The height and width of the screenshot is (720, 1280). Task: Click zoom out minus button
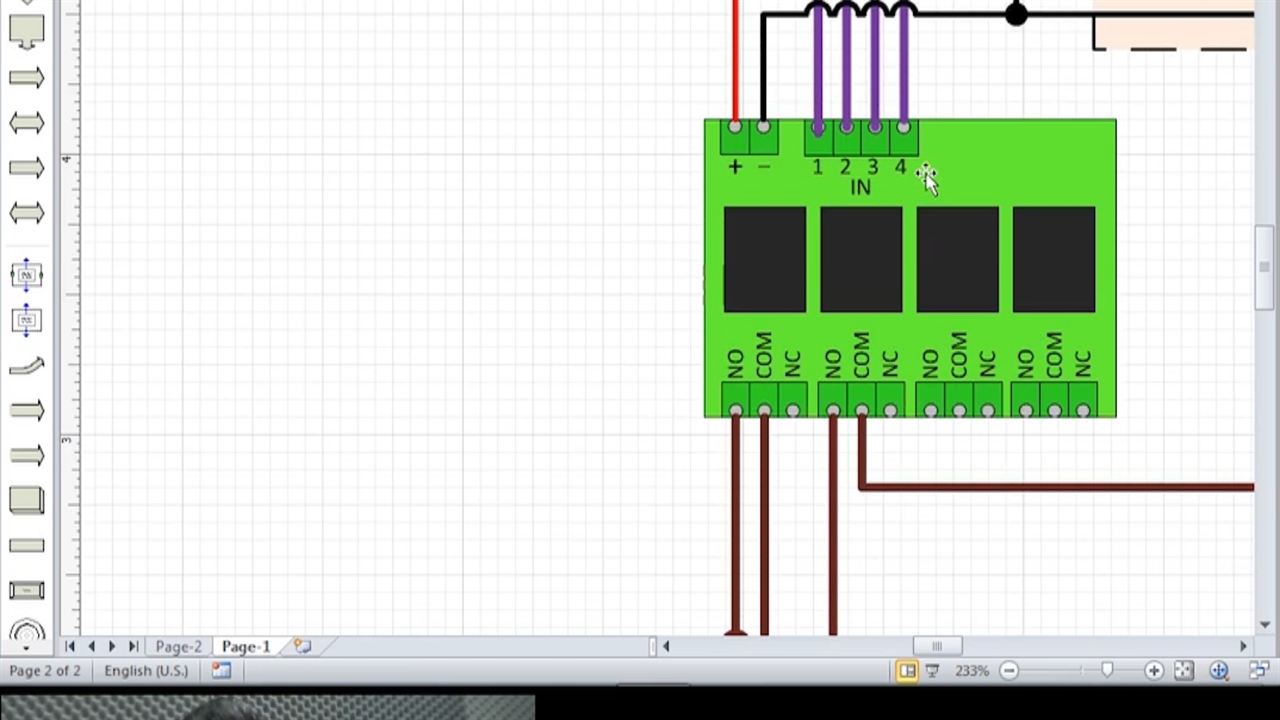pos(1009,671)
